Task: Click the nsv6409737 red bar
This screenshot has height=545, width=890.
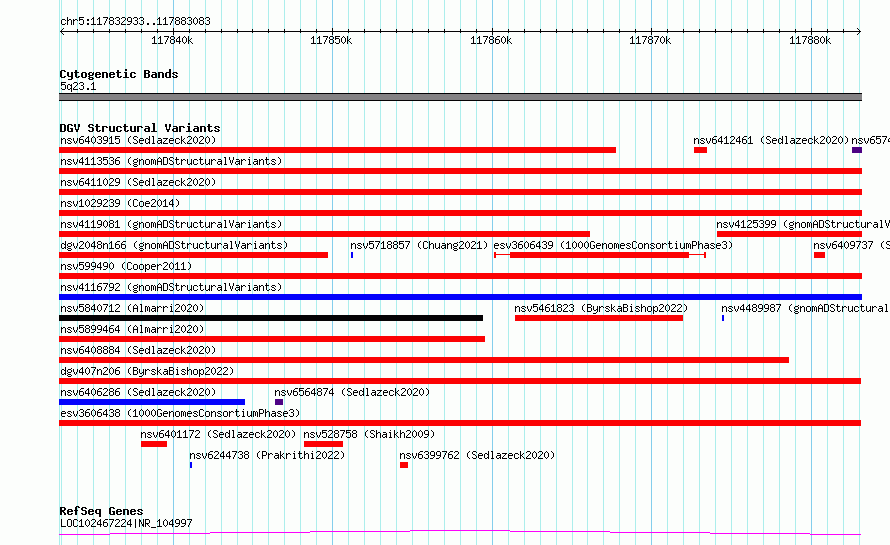Action: (x=819, y=255)
